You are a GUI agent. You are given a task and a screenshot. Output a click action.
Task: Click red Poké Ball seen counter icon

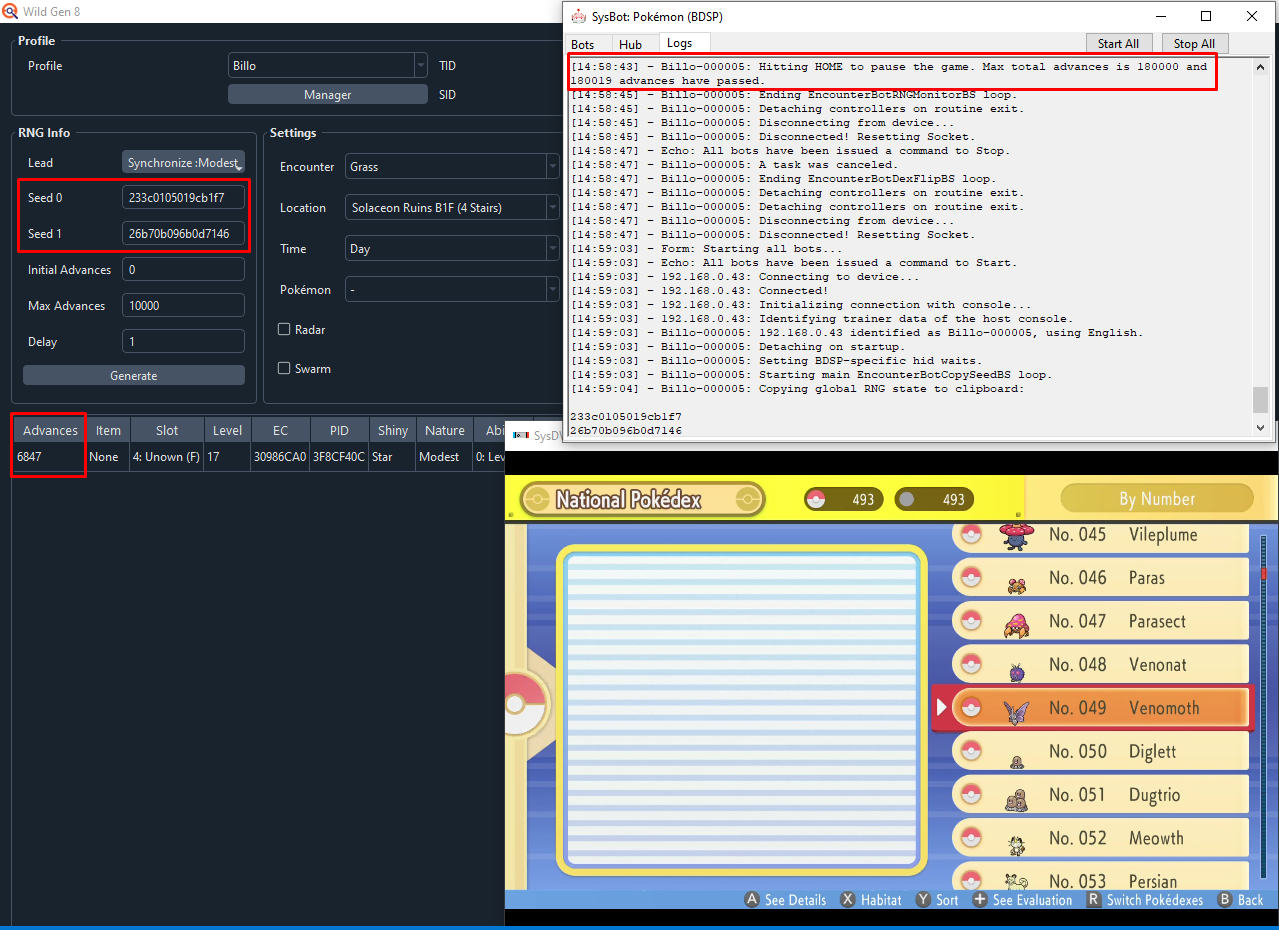(816, 499)
